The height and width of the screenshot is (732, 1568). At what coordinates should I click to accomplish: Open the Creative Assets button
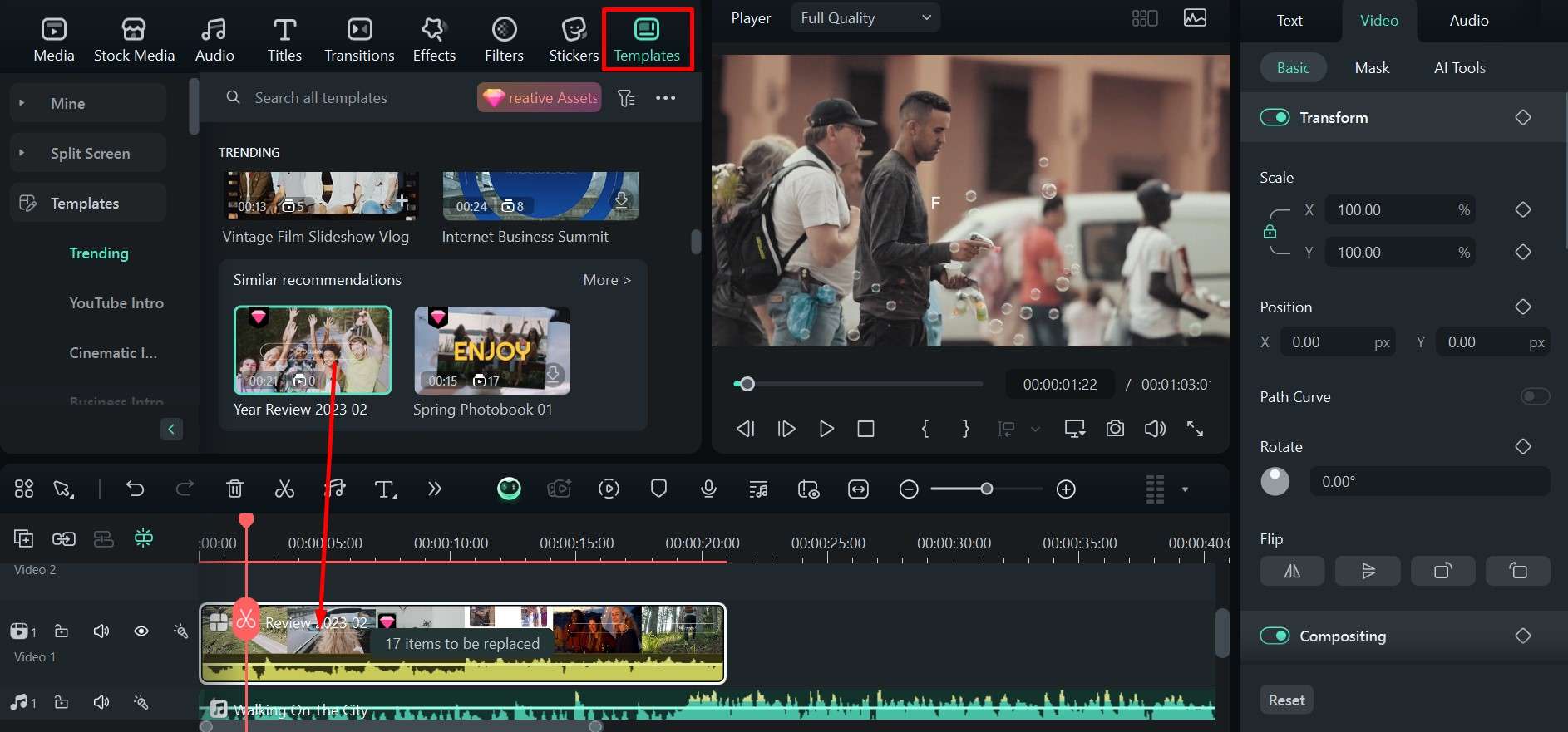coord(540,98)
